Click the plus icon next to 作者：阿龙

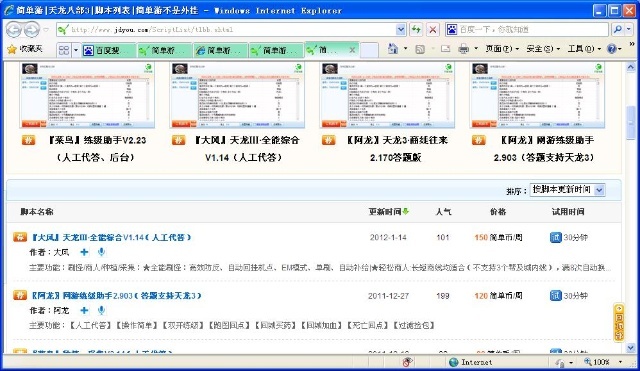[84, 311]
